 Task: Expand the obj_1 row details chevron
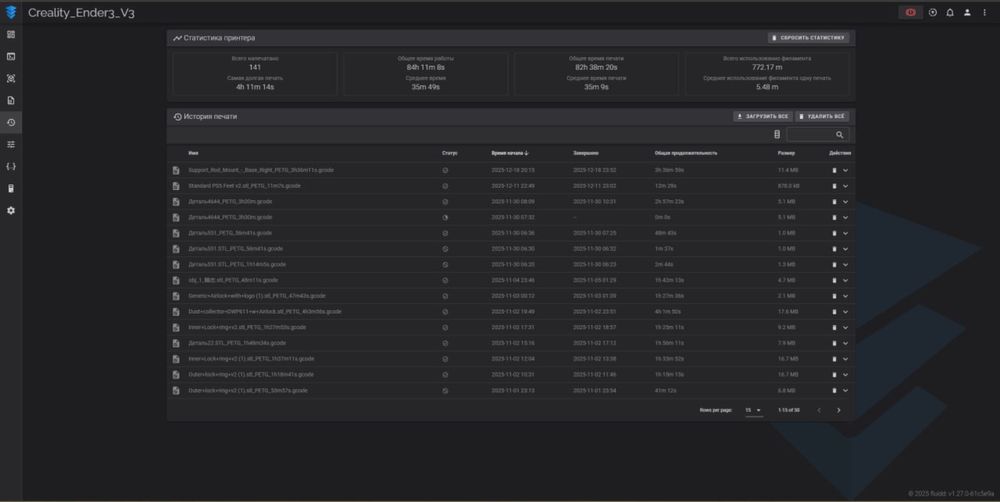846,281
